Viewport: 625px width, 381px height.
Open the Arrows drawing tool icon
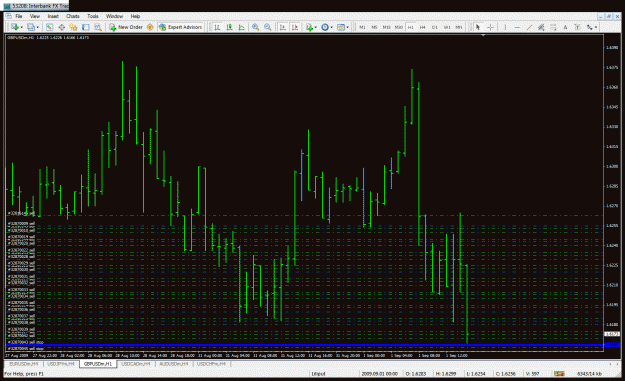tap(590, 27)
